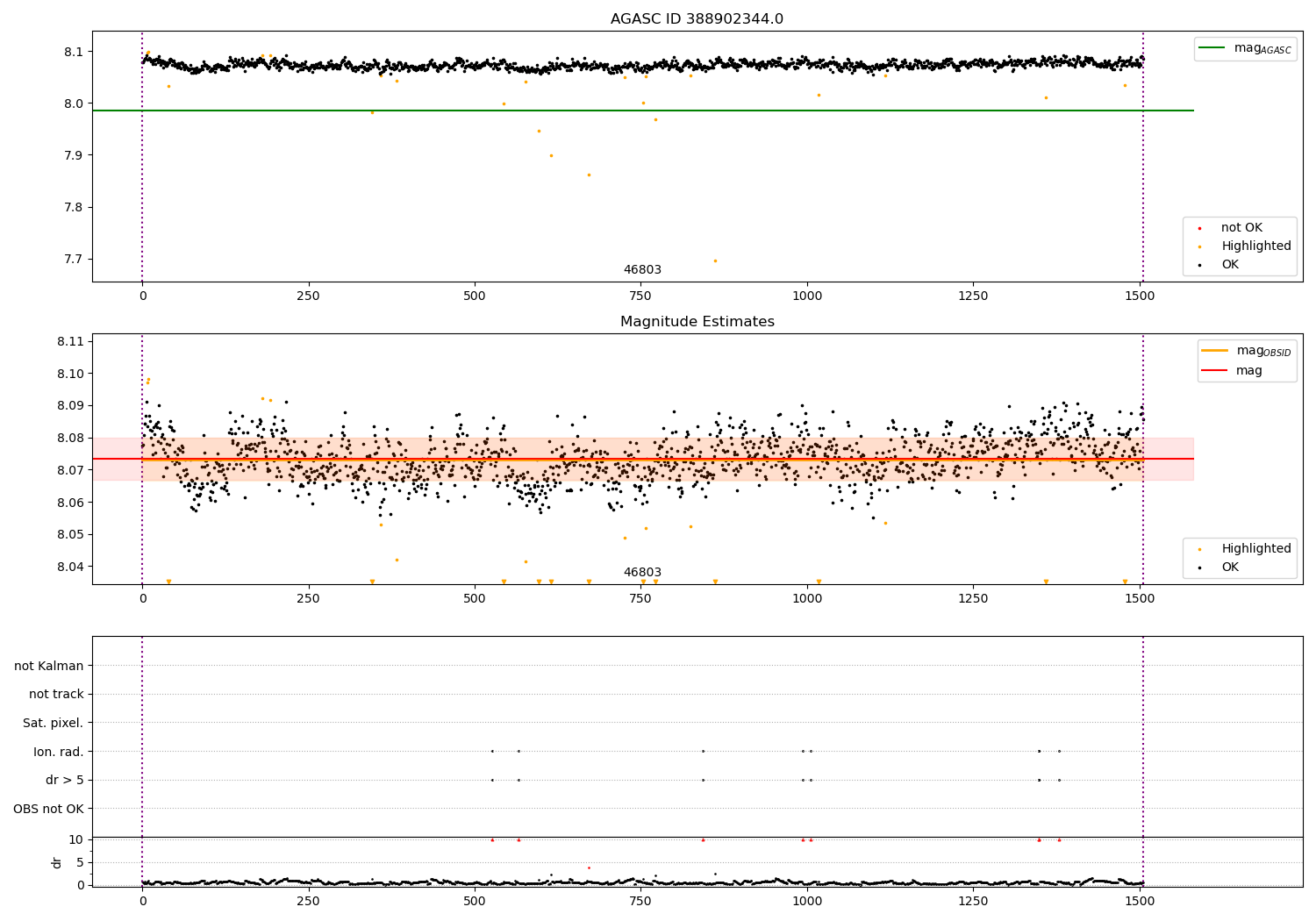Click the 7.7 tick on the top plot y-axis

[74, 260]
